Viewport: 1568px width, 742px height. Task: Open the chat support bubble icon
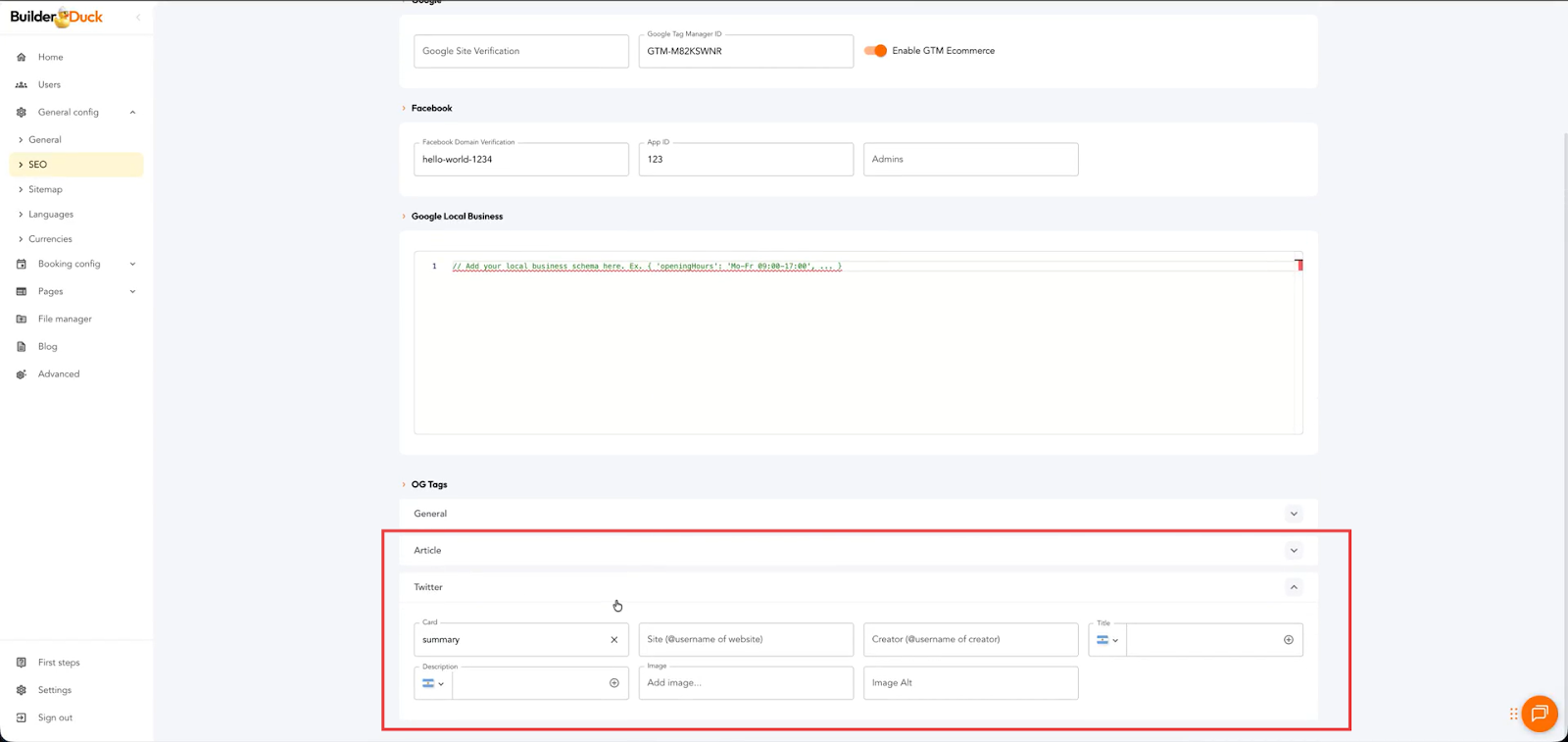pyautogui.click(x=1539, y=713)
